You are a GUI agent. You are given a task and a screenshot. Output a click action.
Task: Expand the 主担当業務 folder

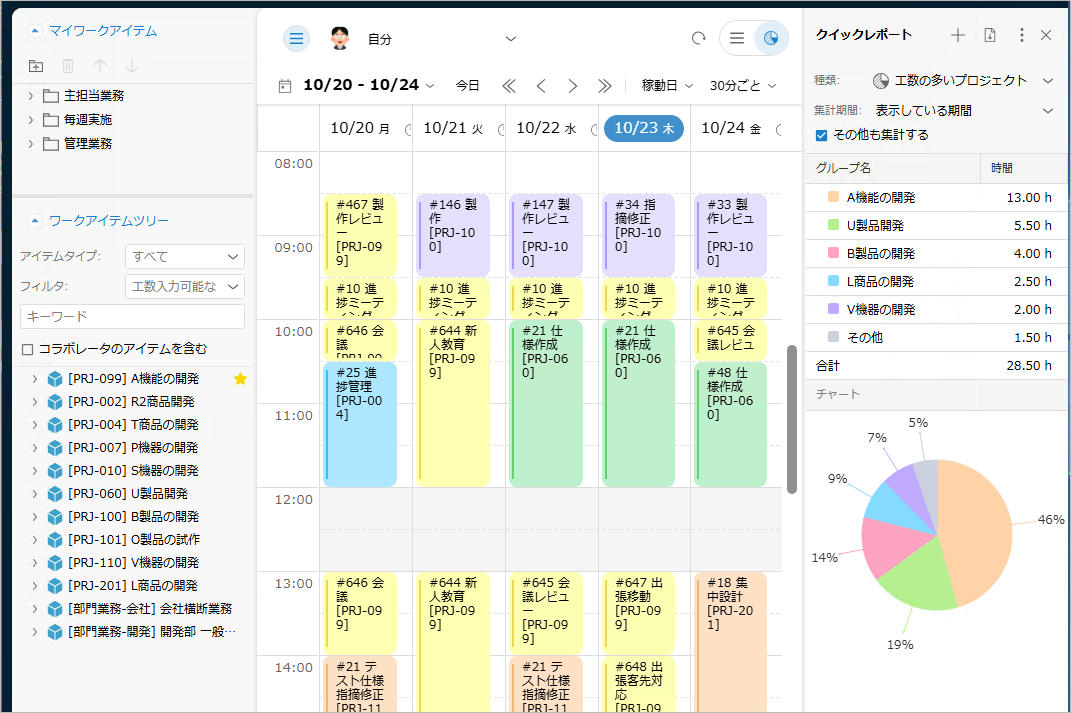[32, 96]
